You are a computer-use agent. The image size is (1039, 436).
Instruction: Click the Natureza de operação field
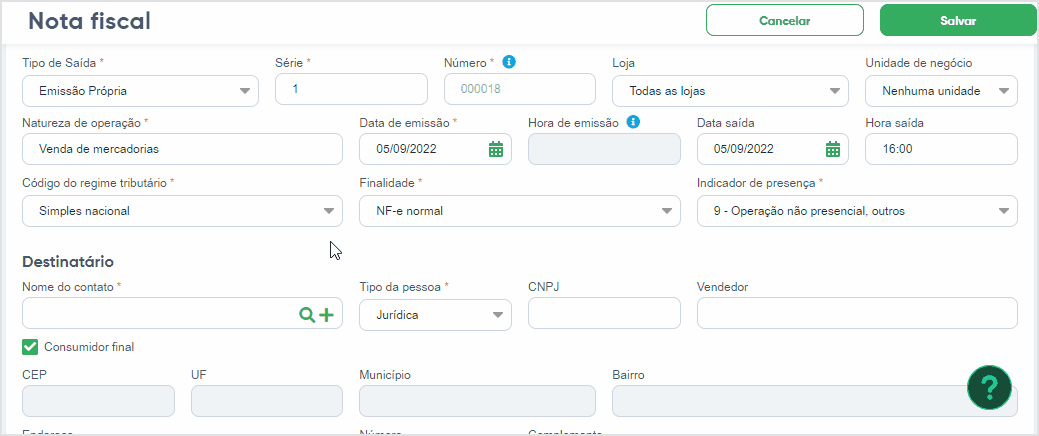[x=182, y=149]
